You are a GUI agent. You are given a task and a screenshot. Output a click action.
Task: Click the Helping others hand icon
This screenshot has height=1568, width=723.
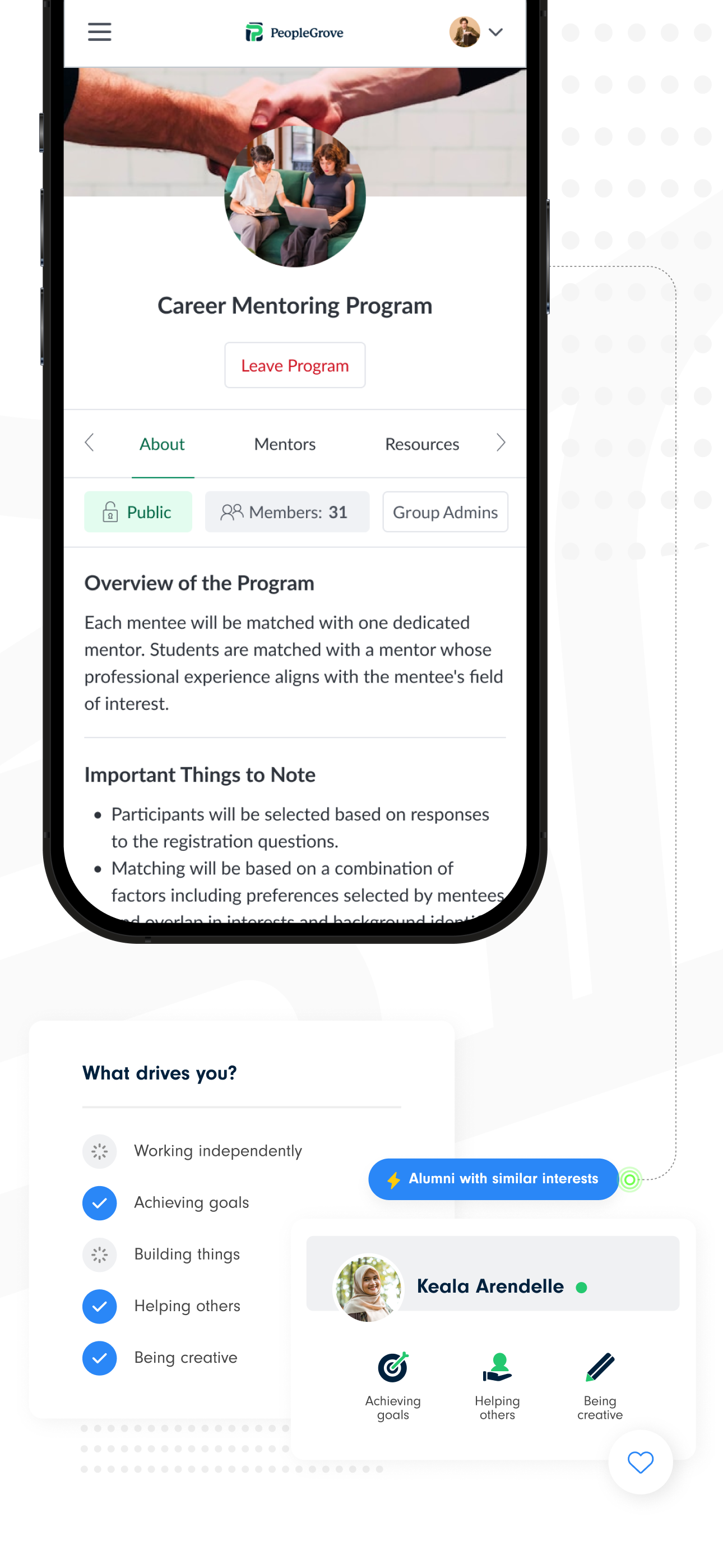[497, 1367]
